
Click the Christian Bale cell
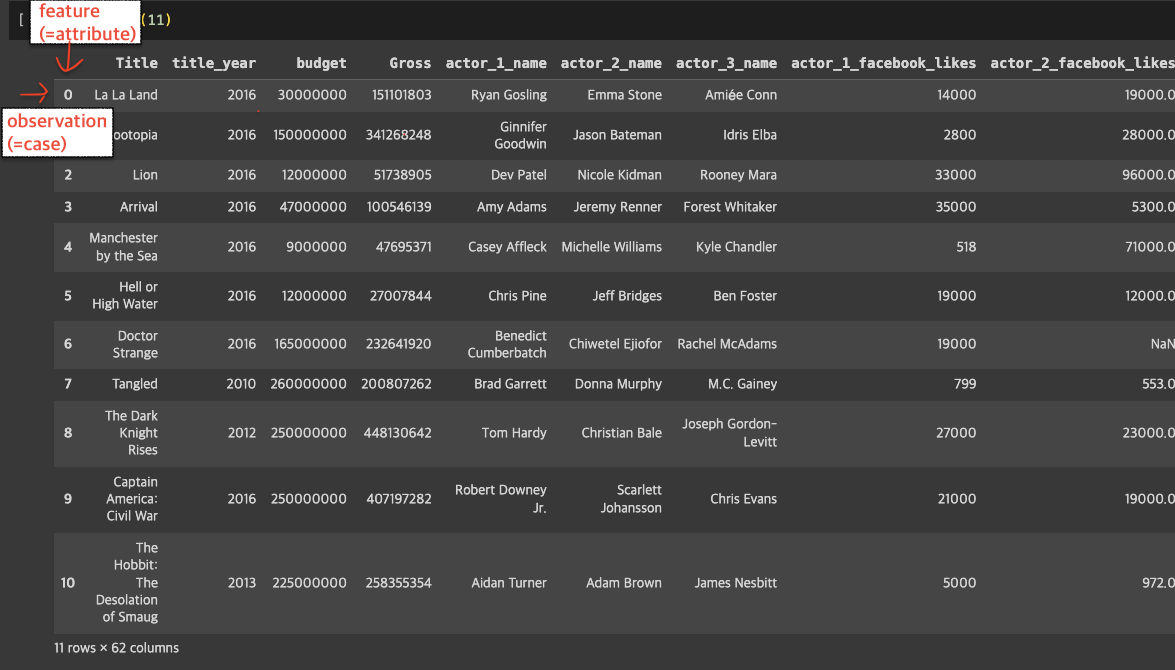click(x=621, y=432)
